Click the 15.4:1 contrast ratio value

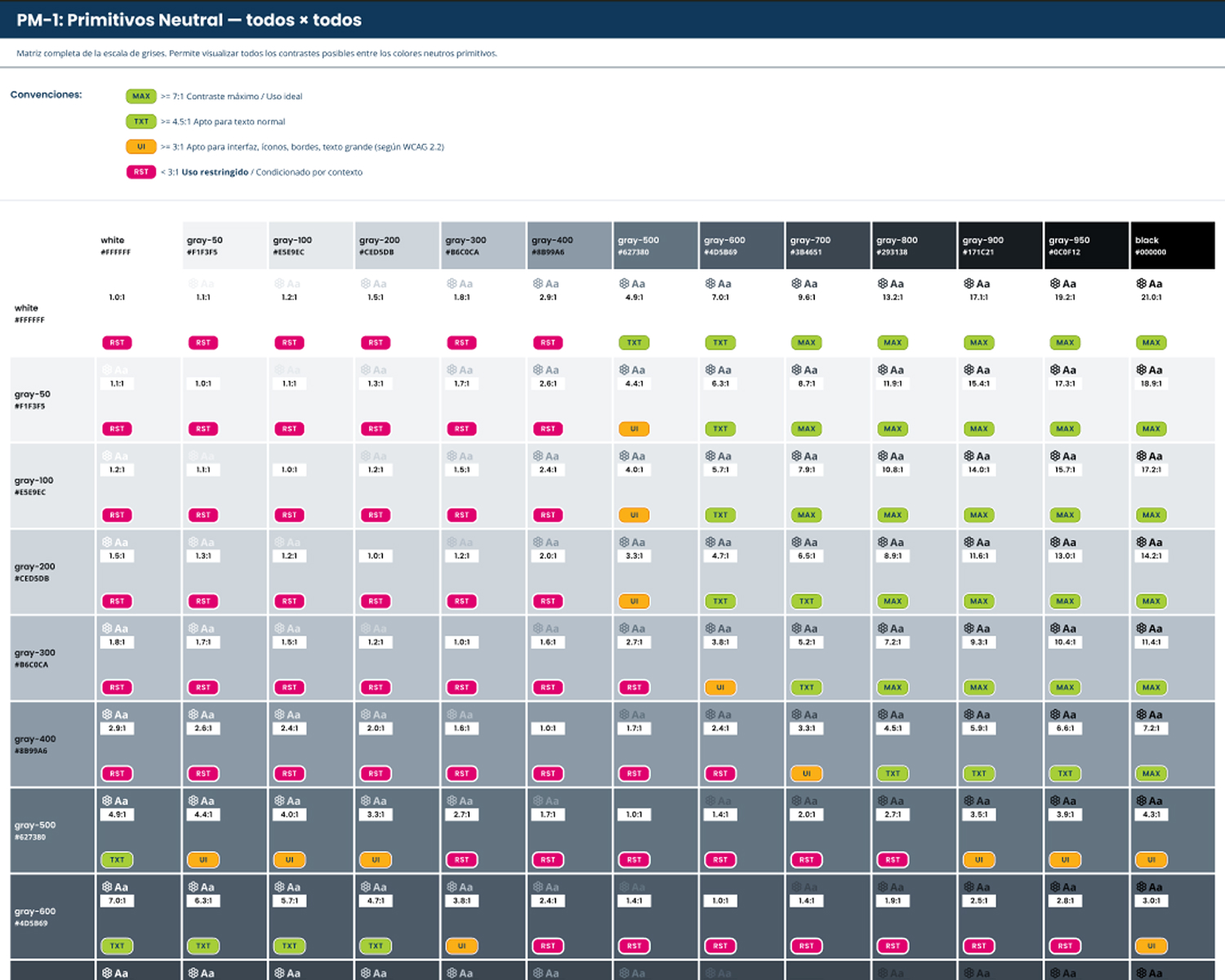(x=979, y=383)
